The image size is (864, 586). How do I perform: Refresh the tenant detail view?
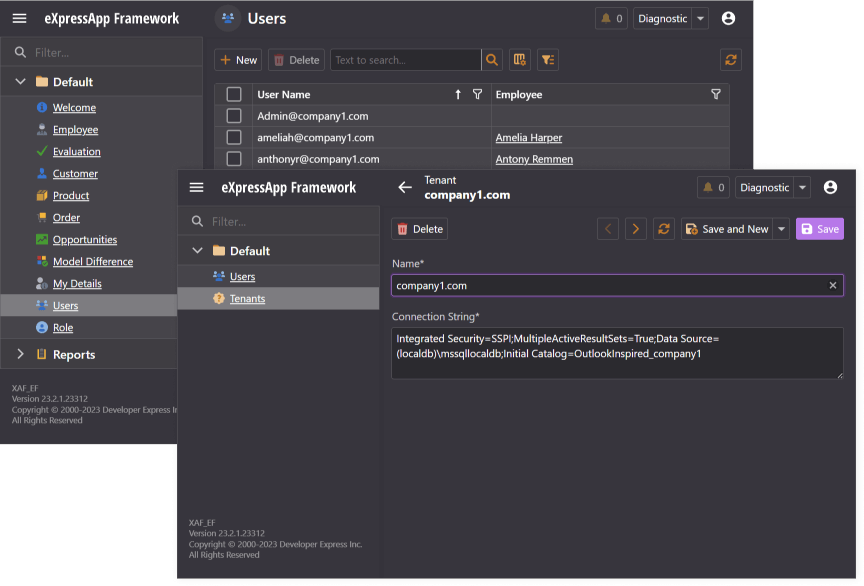(x=663, y=229)
